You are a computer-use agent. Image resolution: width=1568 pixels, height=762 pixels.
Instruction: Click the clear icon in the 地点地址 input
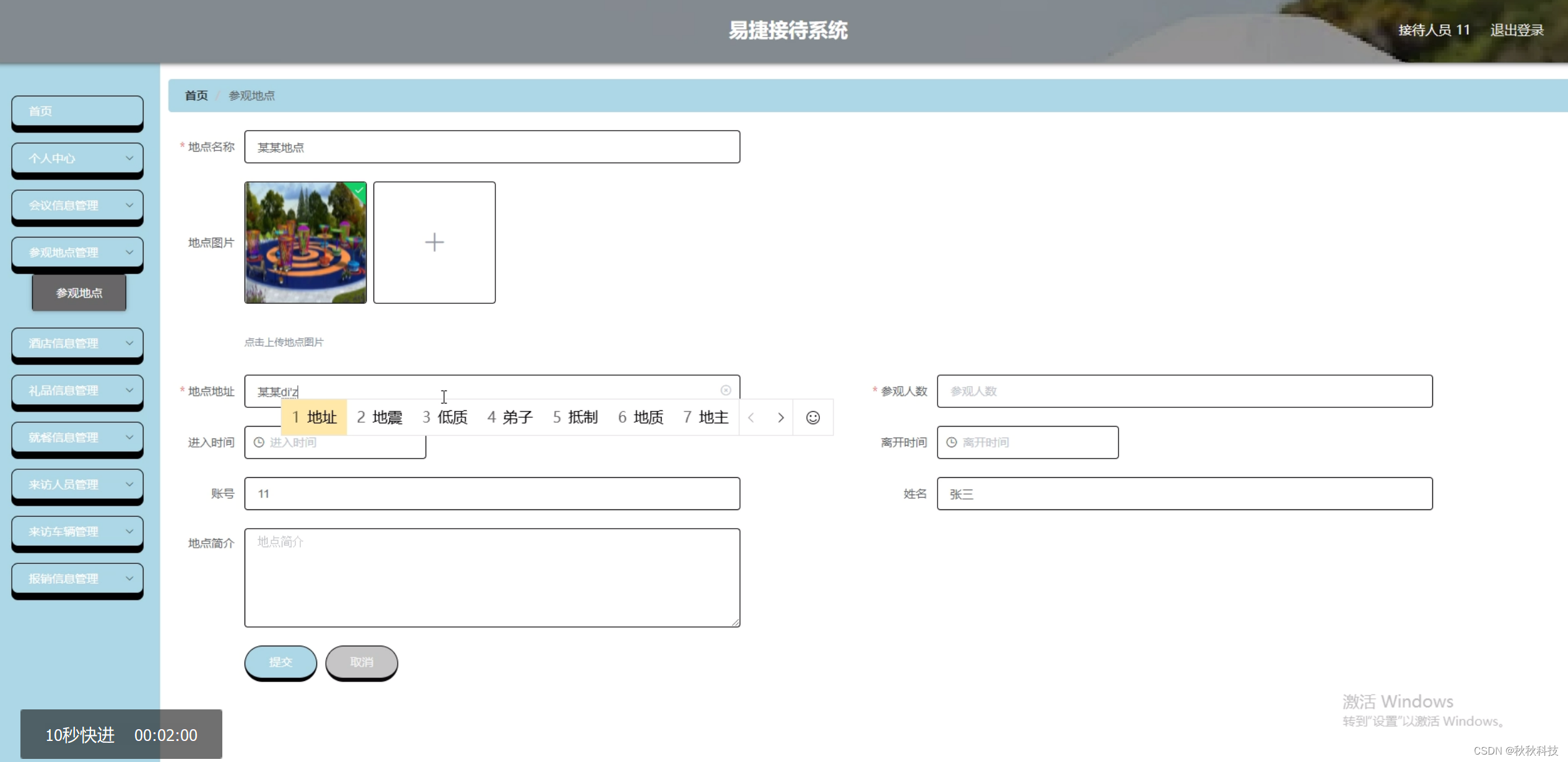[726, 390]
